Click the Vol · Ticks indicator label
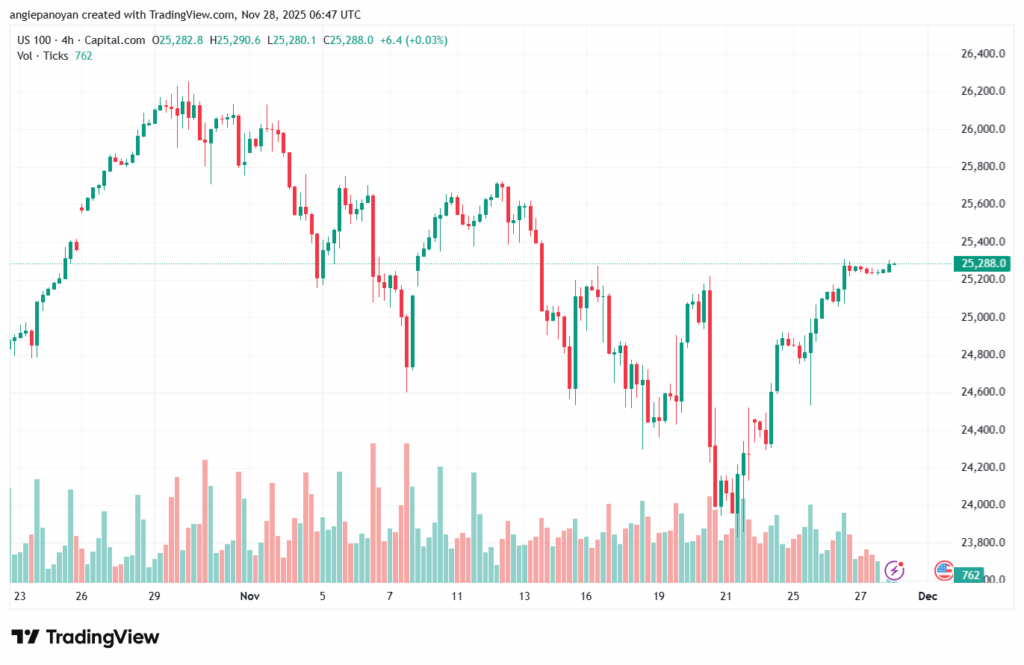The width and height of the screenshot is (1024, 665). pos(44,55)
